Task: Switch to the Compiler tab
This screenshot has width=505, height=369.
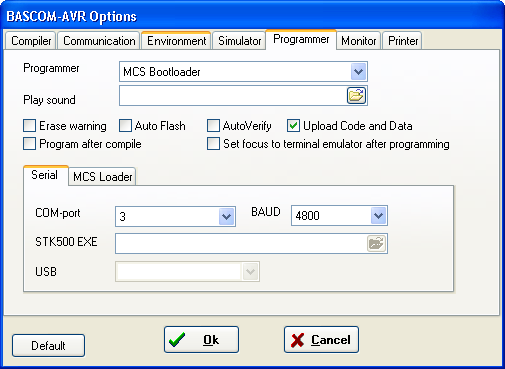Action: pyautogui.click(x=31, y=41)
